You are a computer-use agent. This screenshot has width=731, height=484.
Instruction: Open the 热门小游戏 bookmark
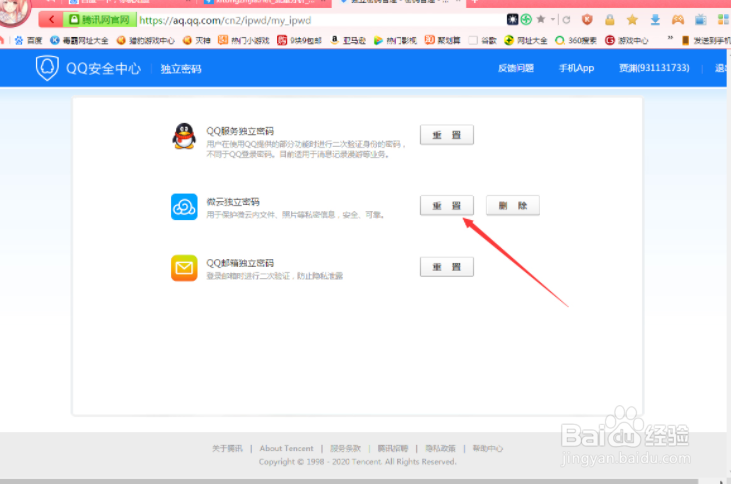click(x=244, y=41)
